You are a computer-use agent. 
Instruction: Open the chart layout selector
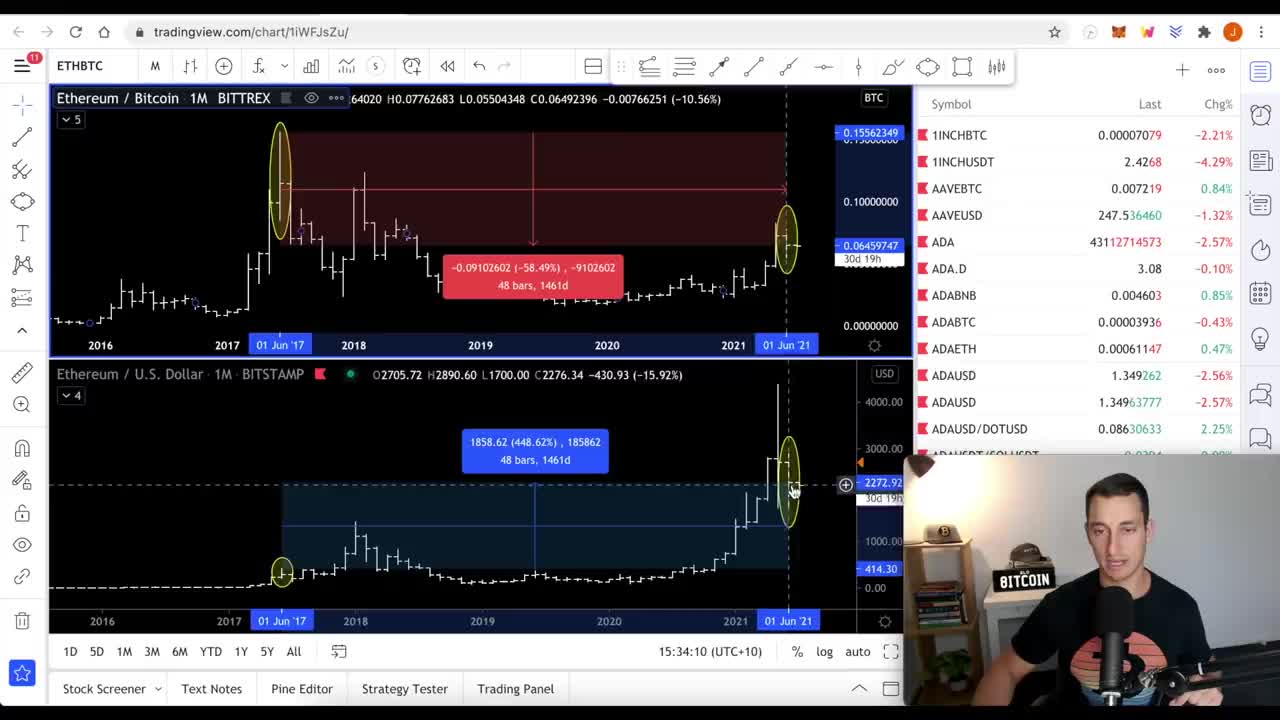point(593,66)
